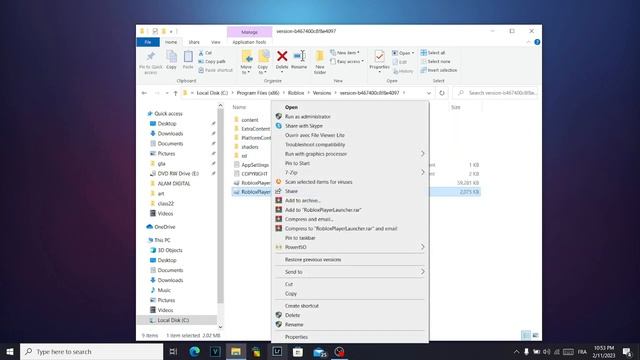Click Edit in the ribbon Open group

tap(400, 62)
